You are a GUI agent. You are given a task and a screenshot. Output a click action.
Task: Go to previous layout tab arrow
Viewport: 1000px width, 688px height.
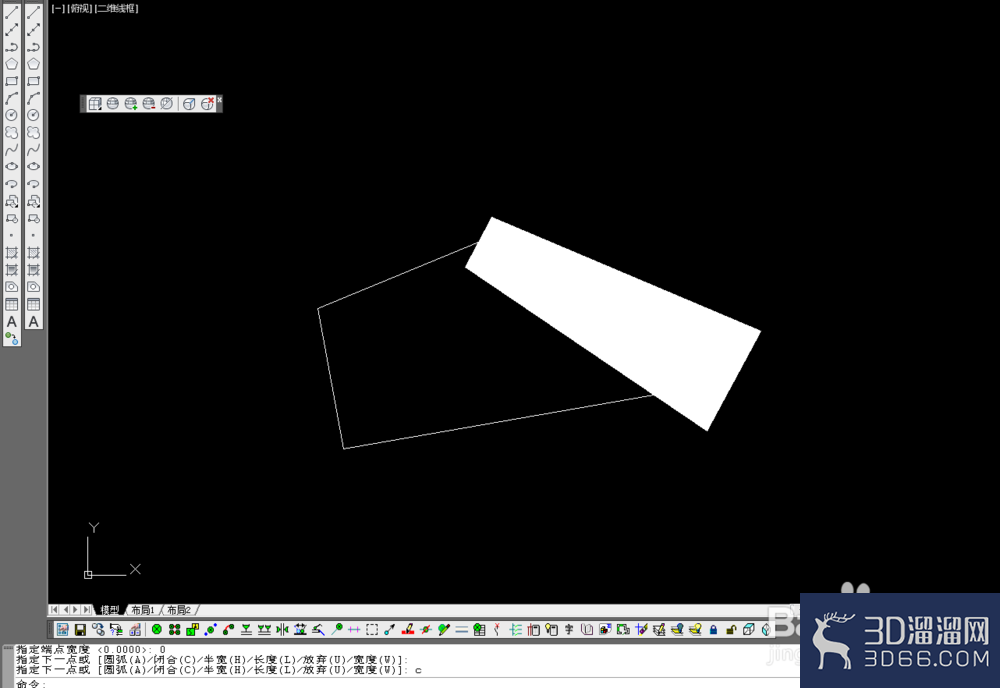pos(65,610)
